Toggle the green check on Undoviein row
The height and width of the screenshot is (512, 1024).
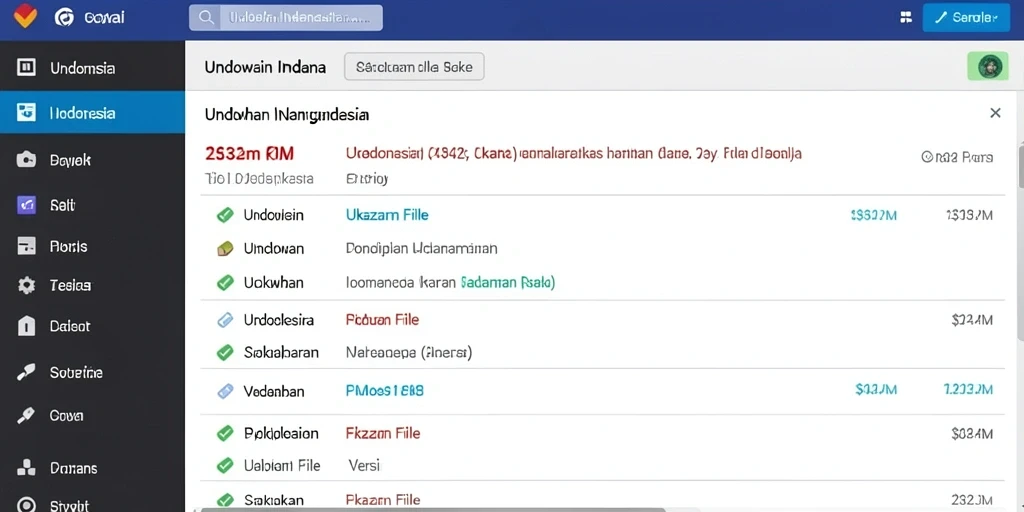(225, 214)
